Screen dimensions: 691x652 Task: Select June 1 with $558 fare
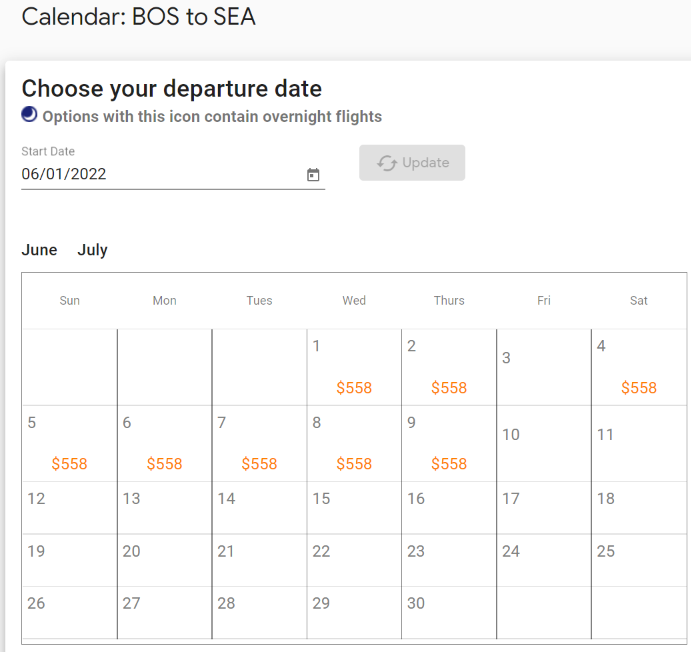click(x=354, y=367)
